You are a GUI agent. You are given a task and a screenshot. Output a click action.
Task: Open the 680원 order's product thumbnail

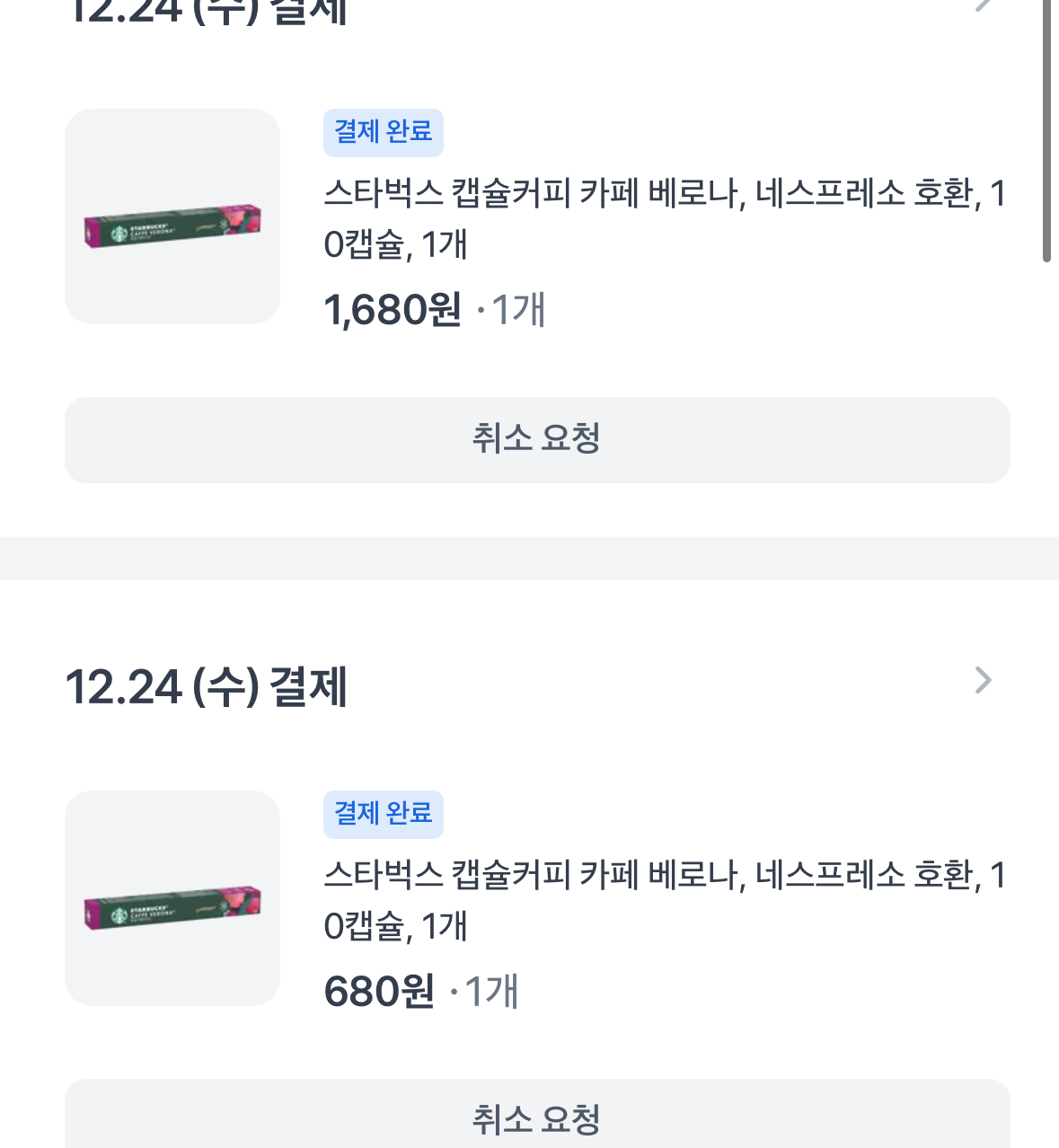172,898
